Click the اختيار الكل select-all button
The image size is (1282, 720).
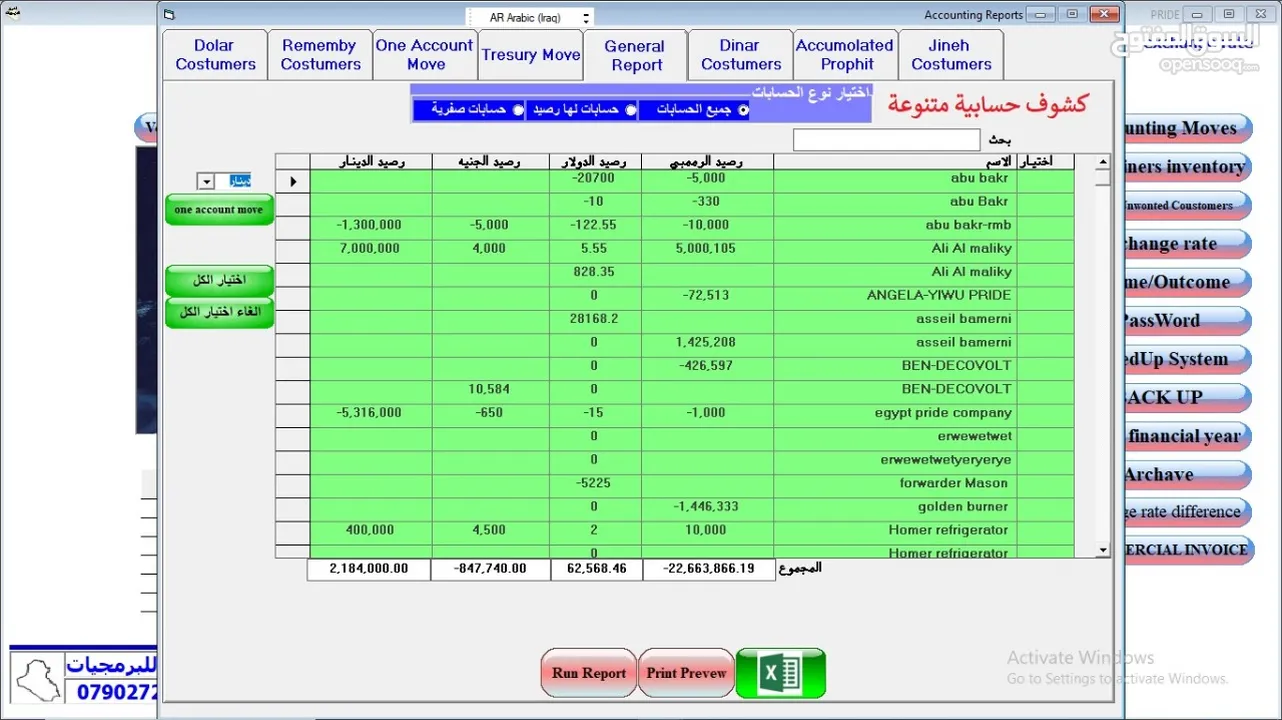[219, 280]
